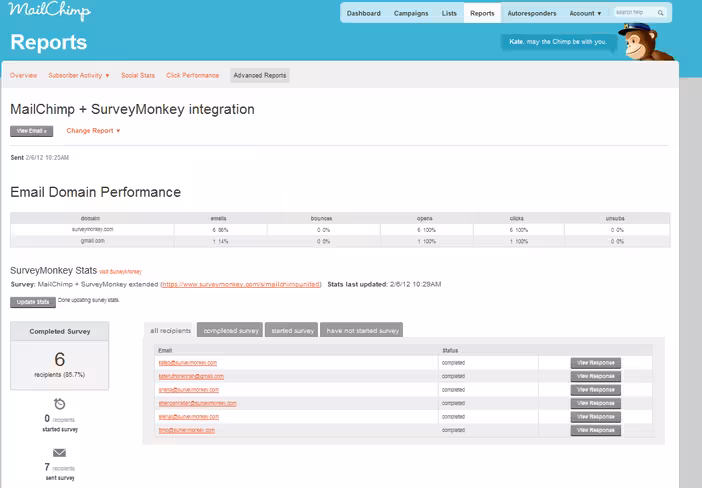
Task: Click the Completed Survey count 6
Action: point(60,359)
